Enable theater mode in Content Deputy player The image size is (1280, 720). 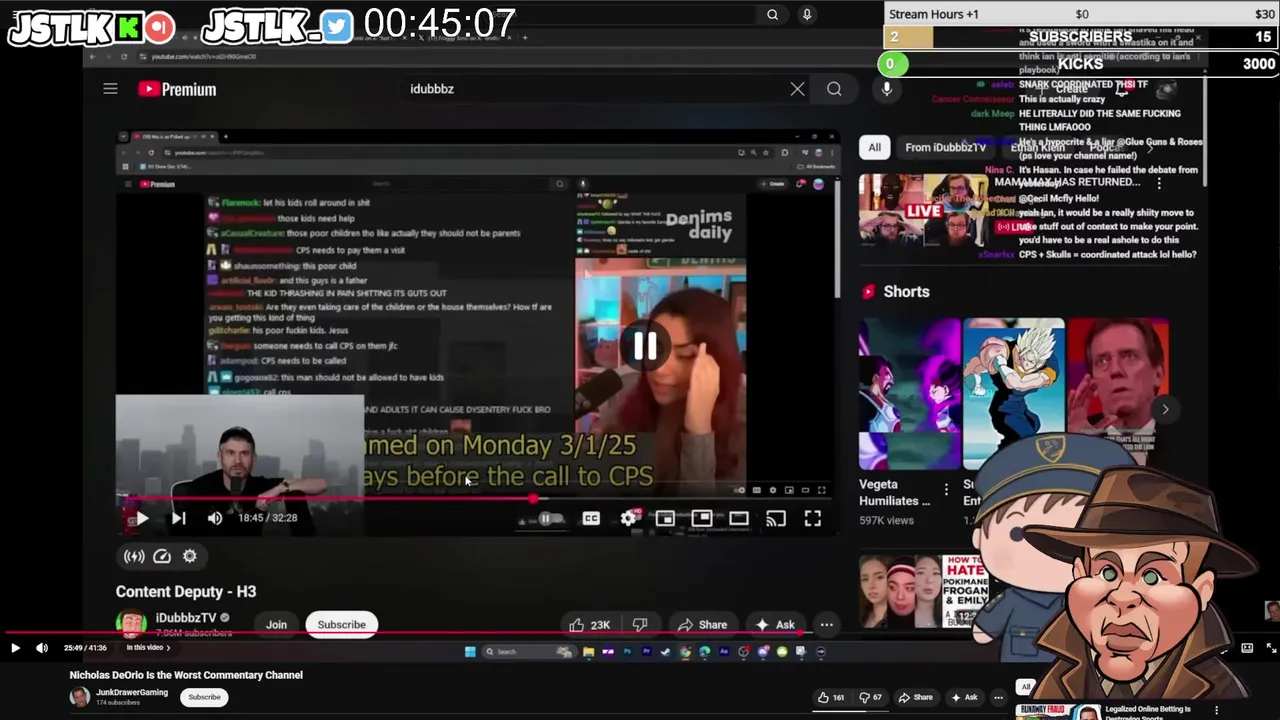739,518
